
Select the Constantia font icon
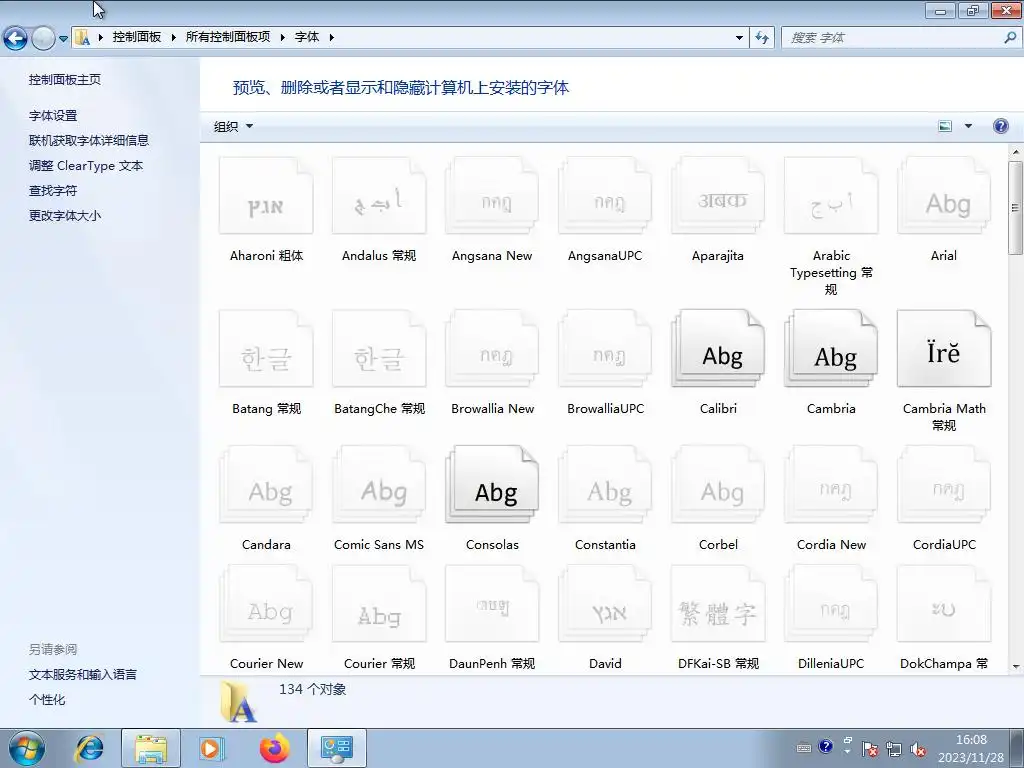[x=605, y=485]
